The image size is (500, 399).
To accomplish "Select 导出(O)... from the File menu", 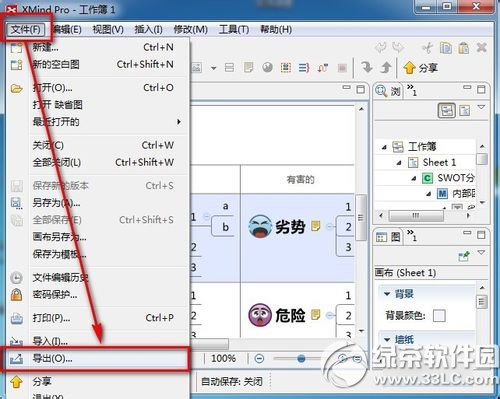I will pos(96,358).
